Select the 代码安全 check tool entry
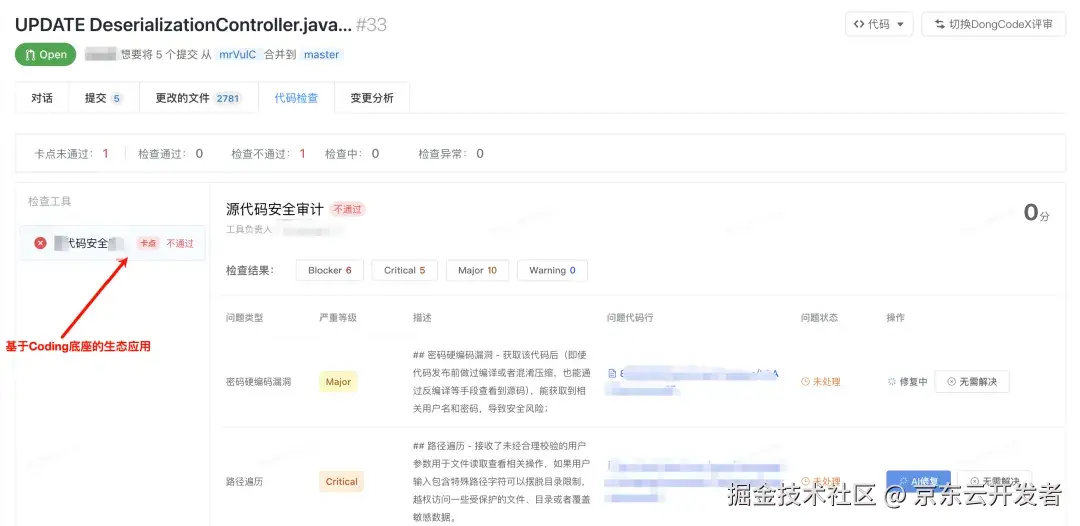Image resolution: width=1080 pixels, height=526 pixels. (x=112, y=243)
